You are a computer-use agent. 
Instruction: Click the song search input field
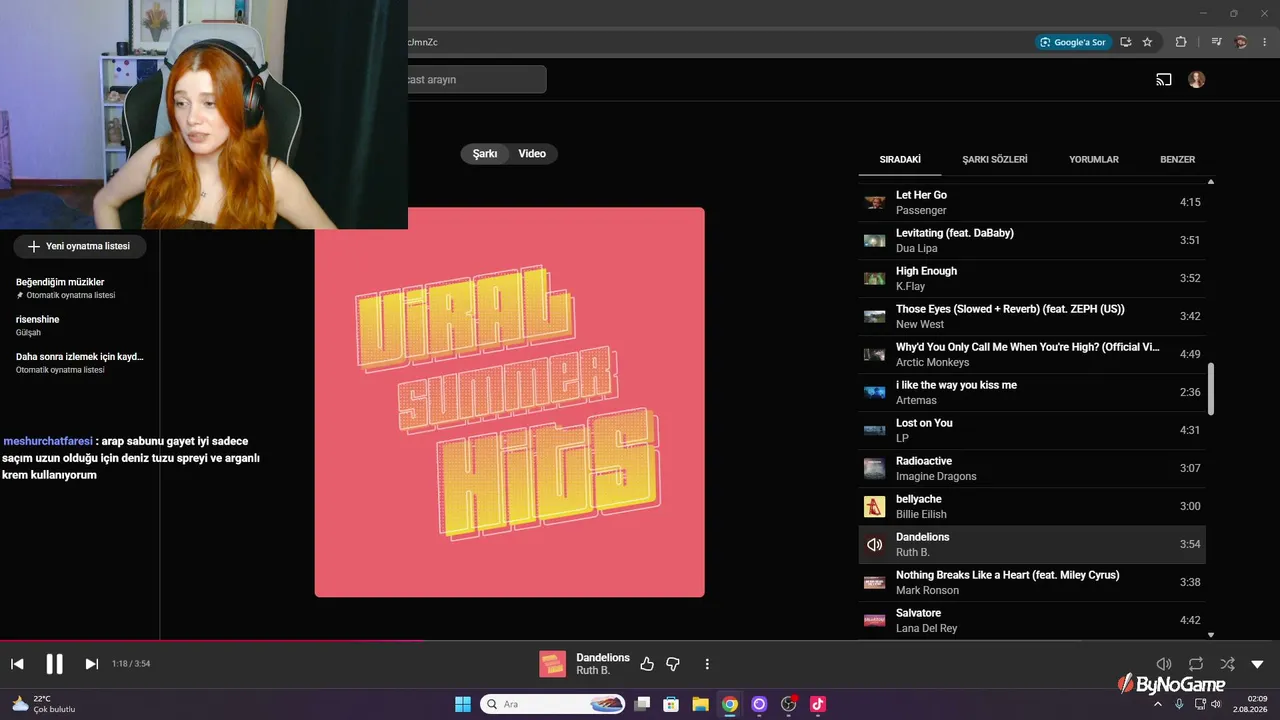pos(477,80)
